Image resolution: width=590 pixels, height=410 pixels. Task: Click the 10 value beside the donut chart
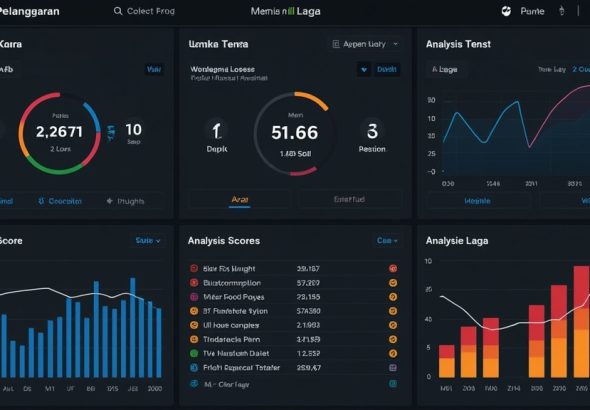point(134,130)
